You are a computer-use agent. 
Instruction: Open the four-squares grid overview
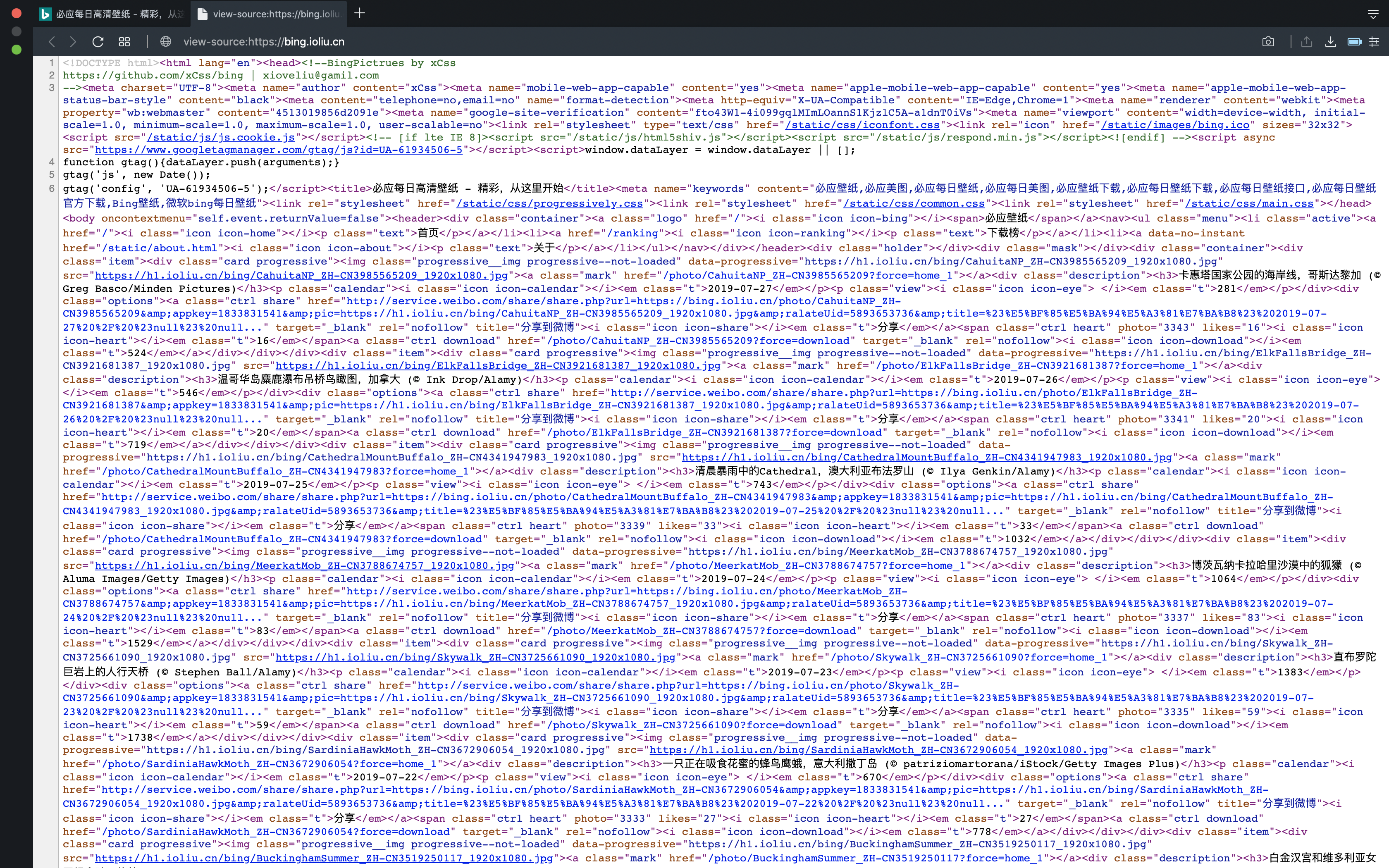pos(124,41)
